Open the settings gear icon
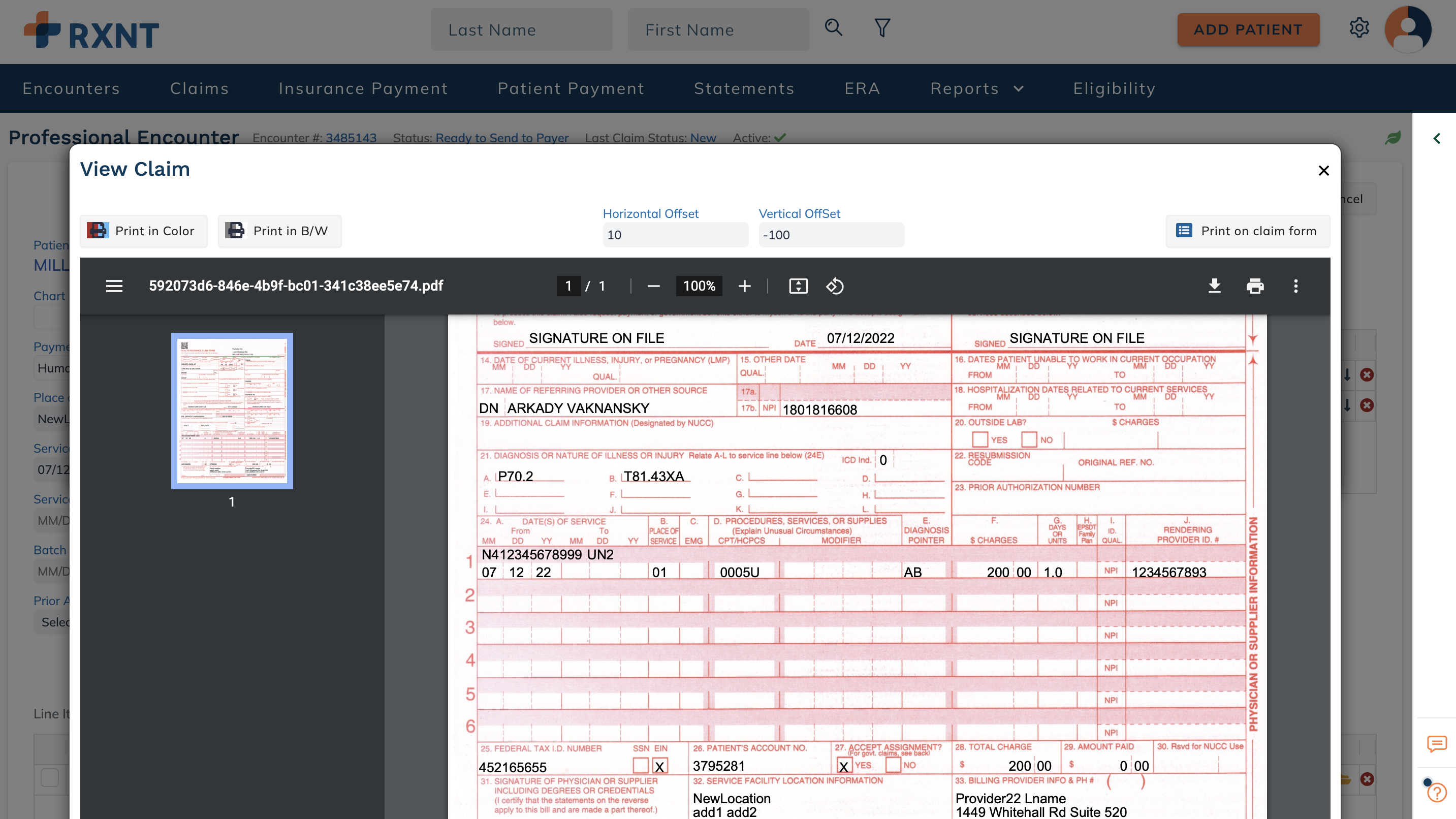Viewport: 1456px width, 819px height. click(x=1359, y=28)
